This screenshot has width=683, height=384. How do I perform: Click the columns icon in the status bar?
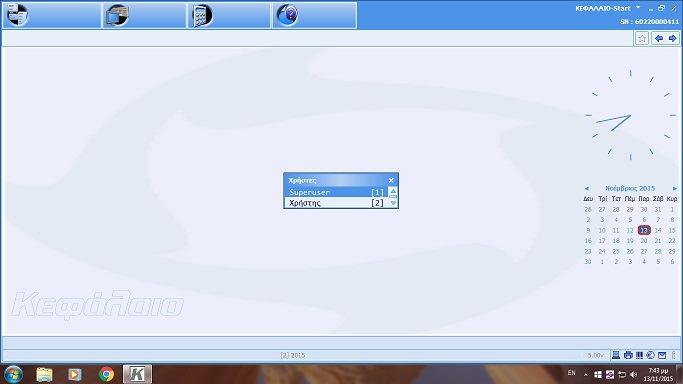pos(639,355)
